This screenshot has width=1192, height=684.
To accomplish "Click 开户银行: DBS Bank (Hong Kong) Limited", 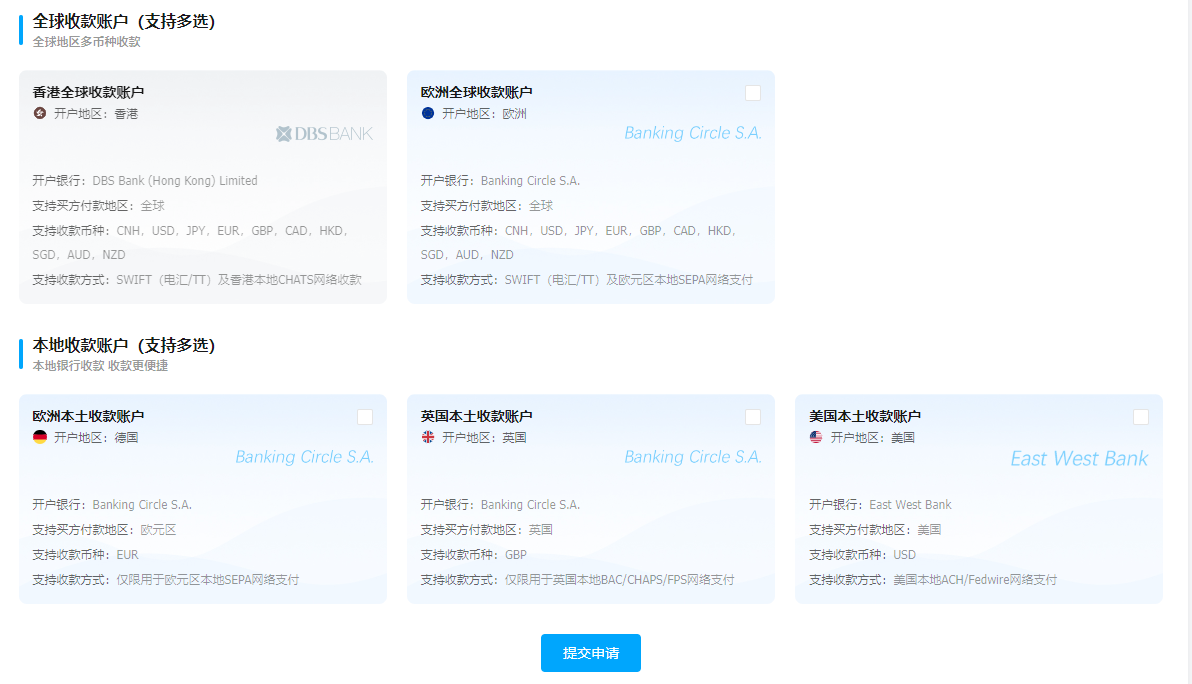I will click(x=145, y=181).
